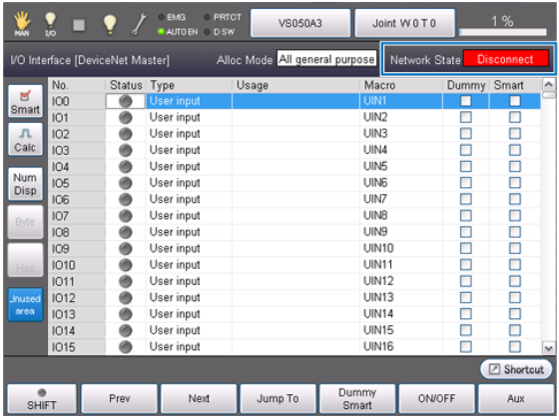Select the IO9 row with macro UIN10
The image size is (559, 420).
(294, 249)
